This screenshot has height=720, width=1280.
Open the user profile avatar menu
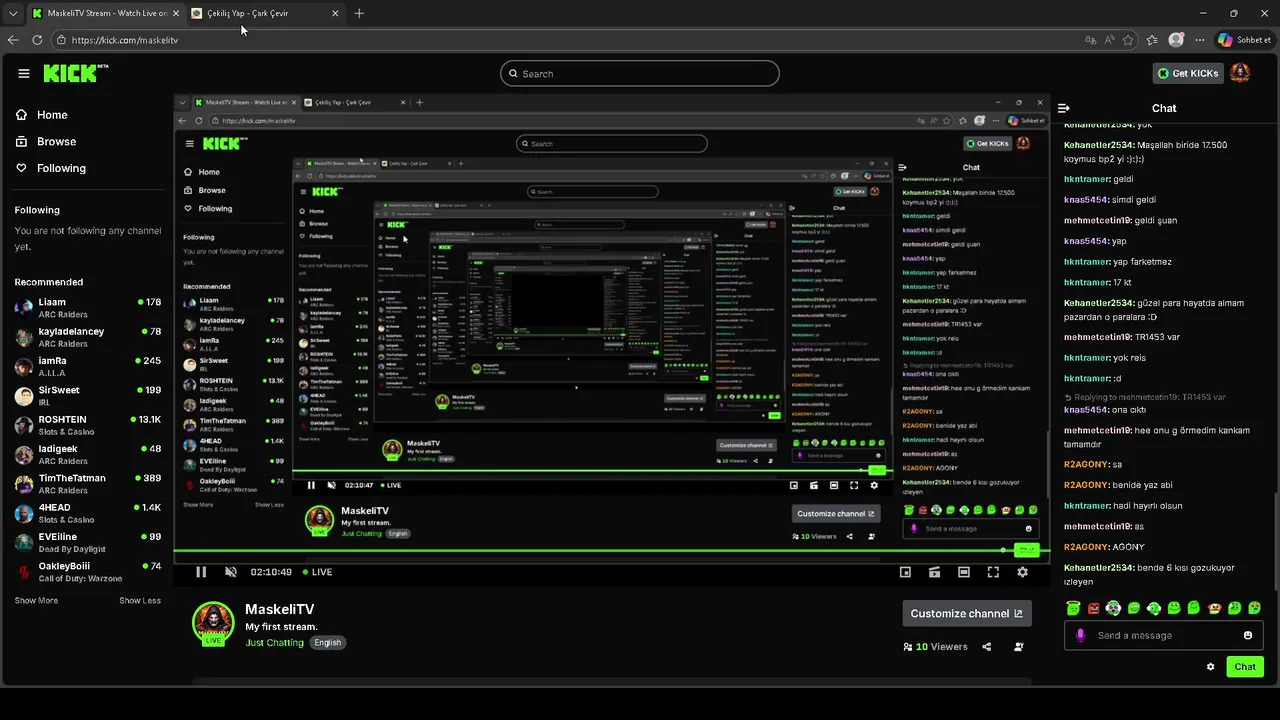[1240, 73]
